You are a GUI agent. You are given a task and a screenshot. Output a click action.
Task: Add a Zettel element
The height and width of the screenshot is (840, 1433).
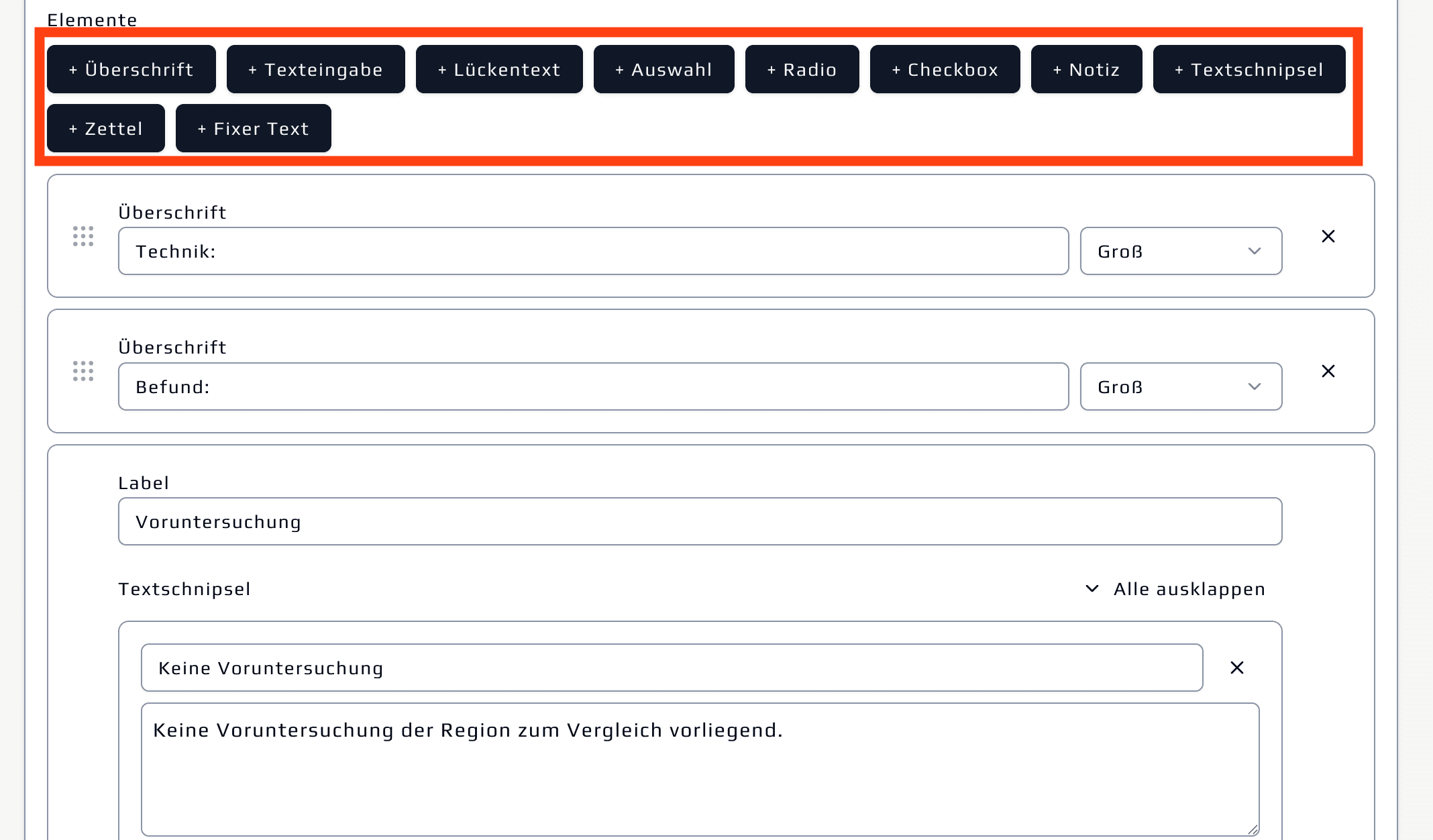105,129
